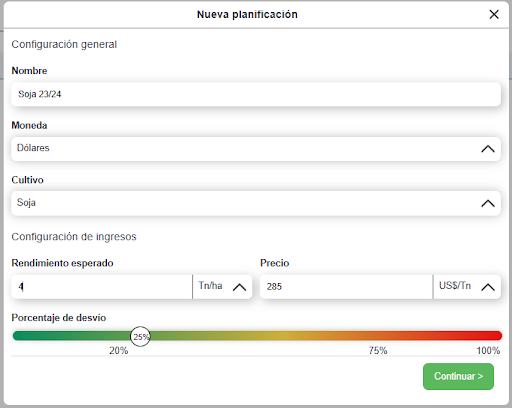Click the Precio field containing 285

point(346,287)
